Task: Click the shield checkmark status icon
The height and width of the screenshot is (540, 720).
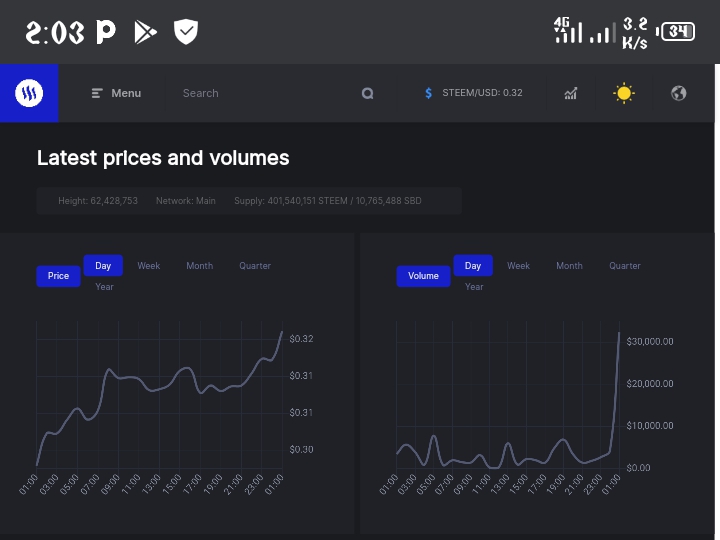Action: click(186, 32)
